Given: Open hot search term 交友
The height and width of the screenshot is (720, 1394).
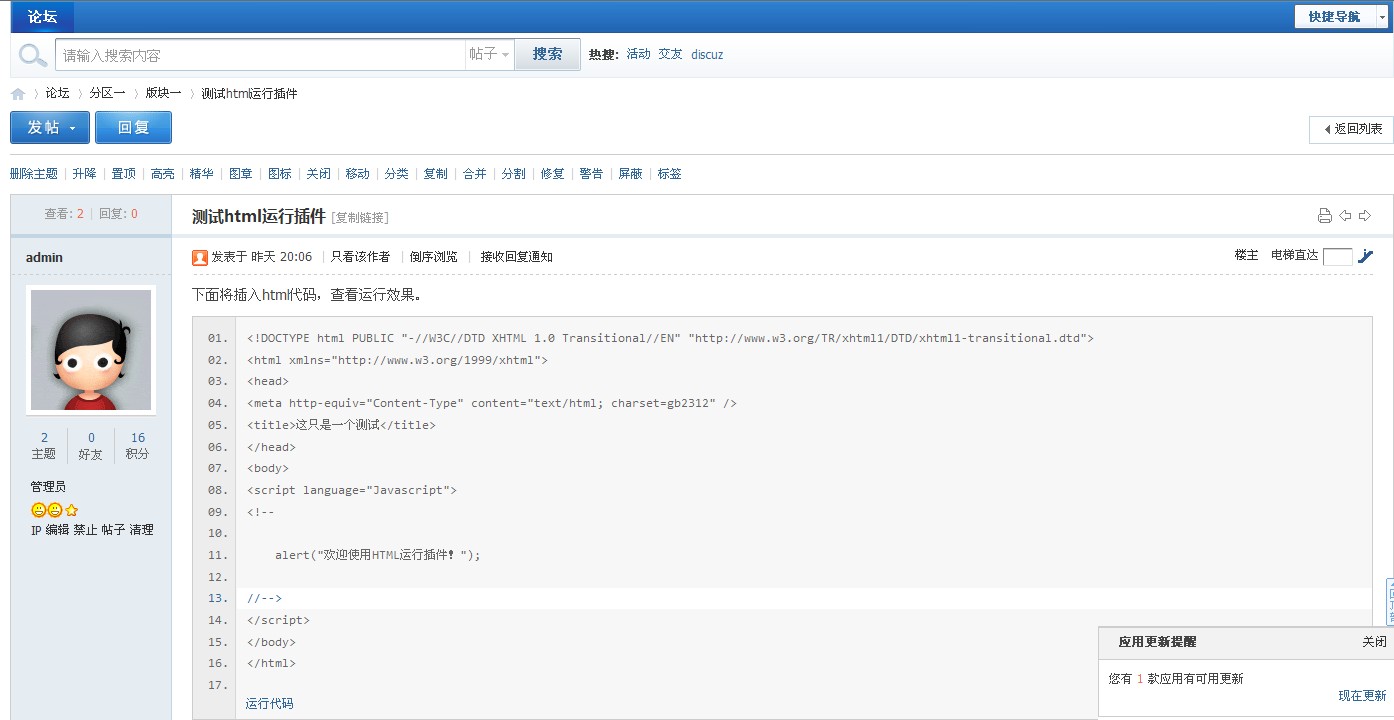Looking at the screenshot, I should point(670,54).
